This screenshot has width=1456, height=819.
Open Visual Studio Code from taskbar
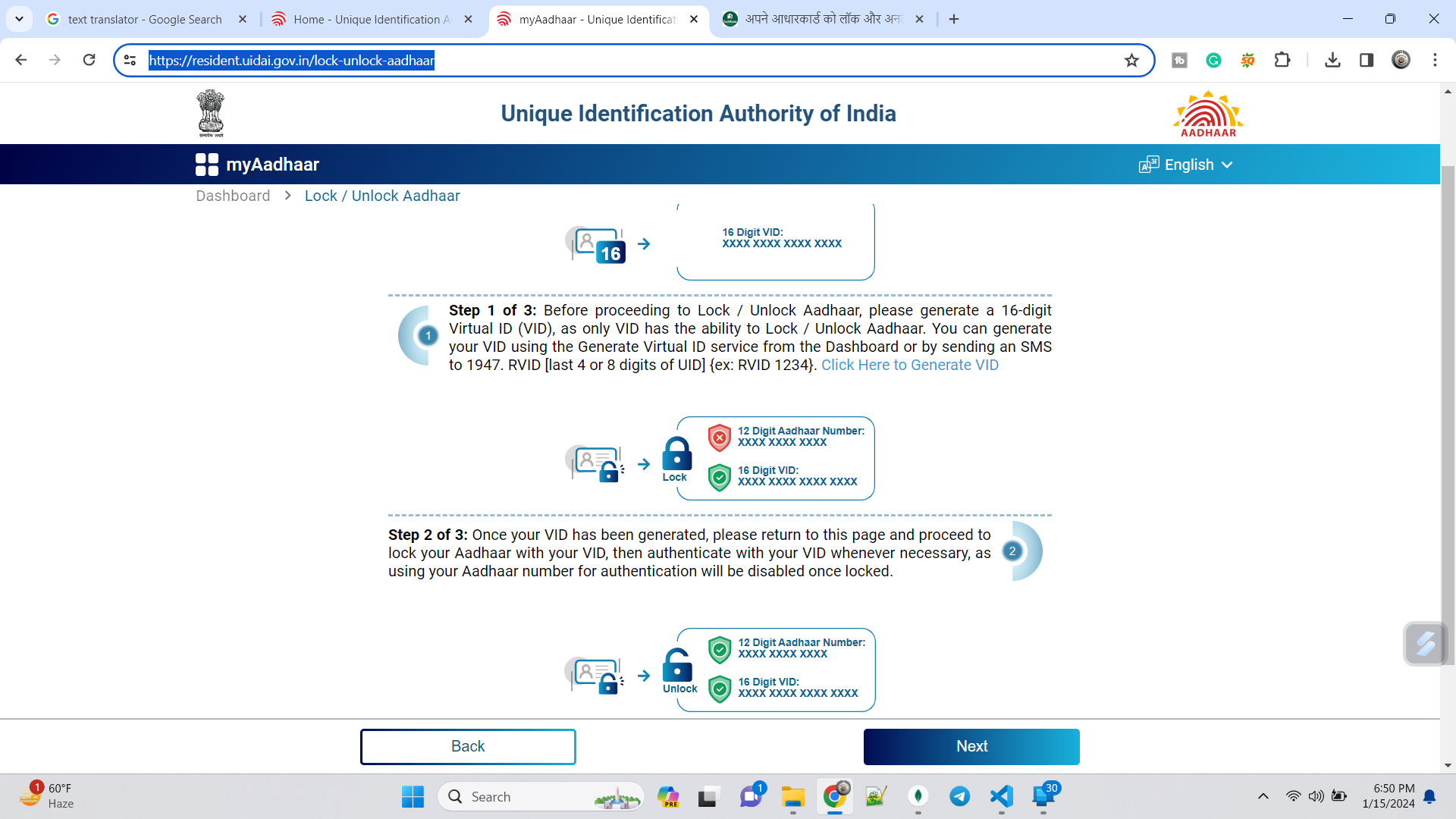1001,796
